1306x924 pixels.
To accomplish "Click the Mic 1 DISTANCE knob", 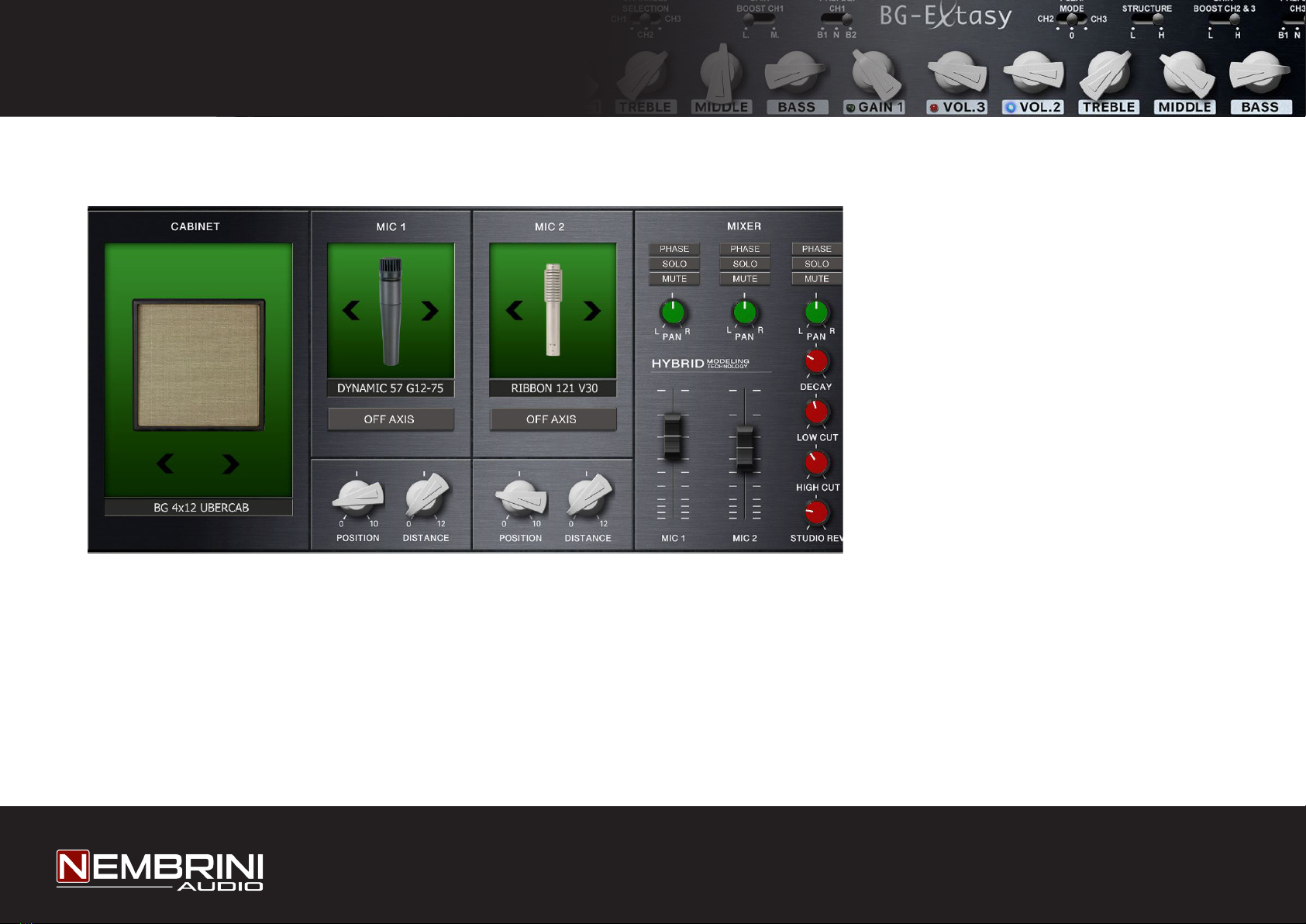I will (x=427, y=497).
